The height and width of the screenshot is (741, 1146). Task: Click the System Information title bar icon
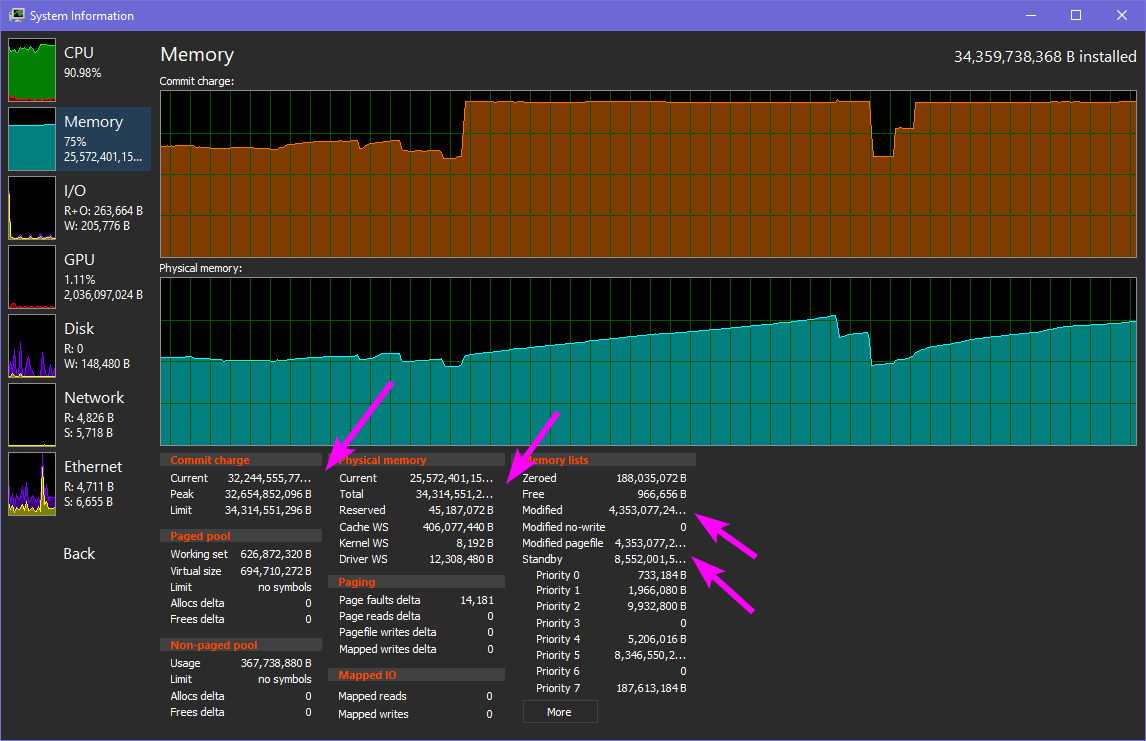click(x=16, y=15)
